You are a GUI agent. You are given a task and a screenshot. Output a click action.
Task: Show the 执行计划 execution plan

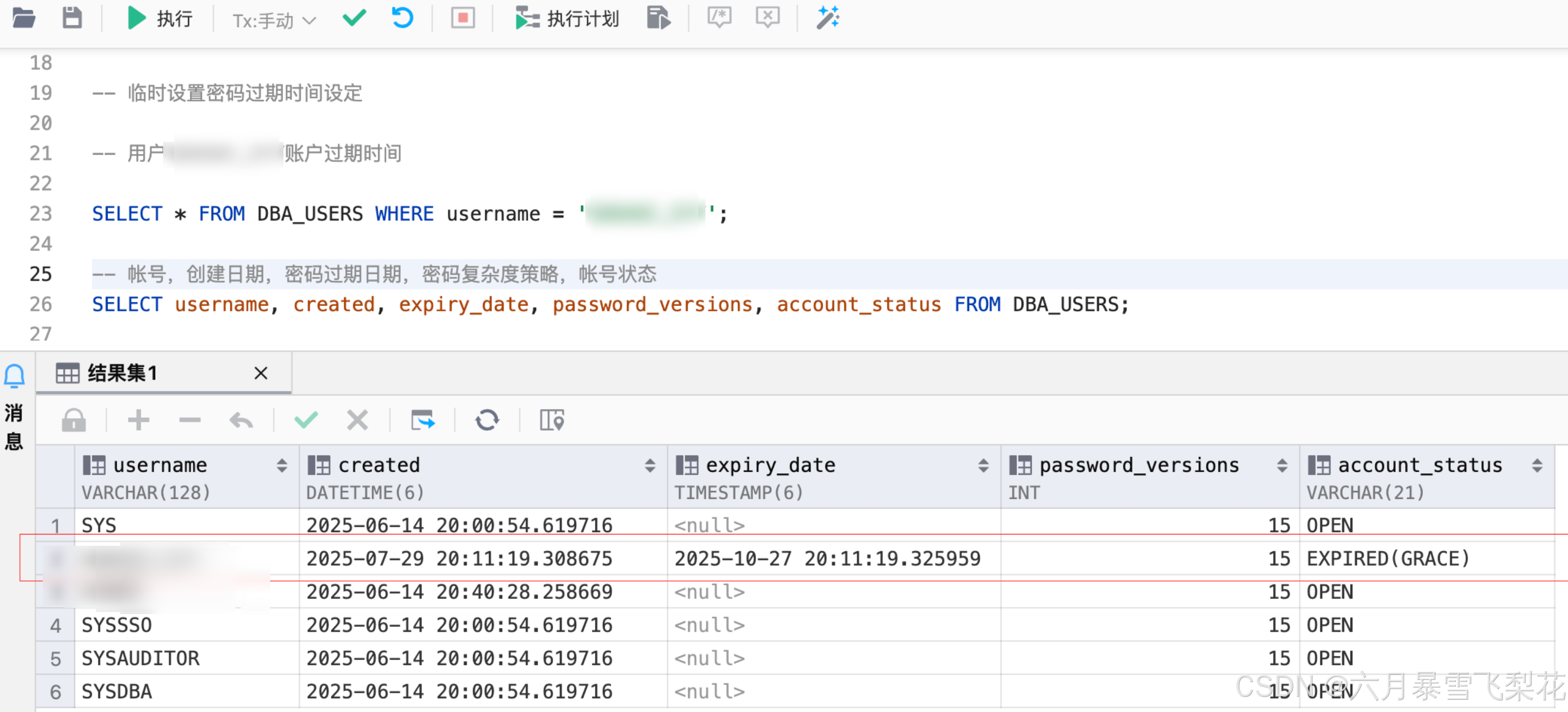567,19
